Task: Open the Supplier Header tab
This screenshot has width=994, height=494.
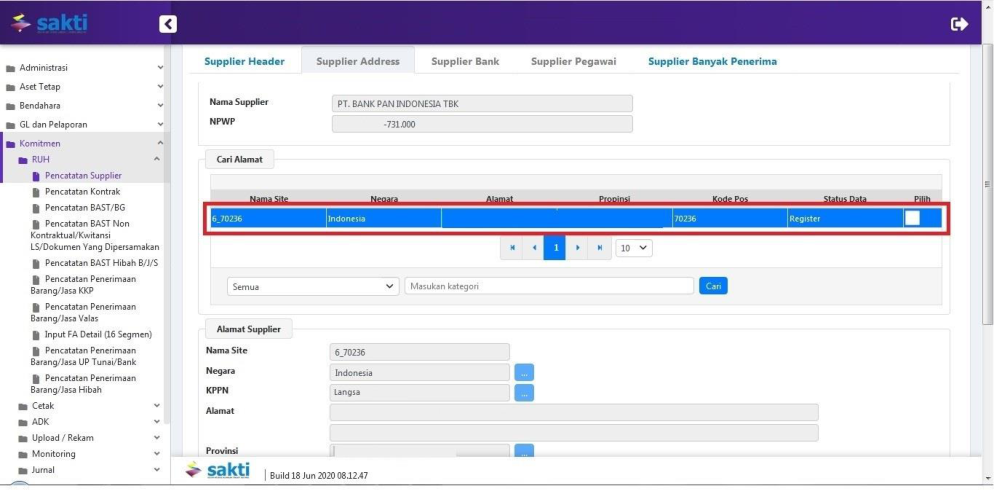Action: (244, 61)
